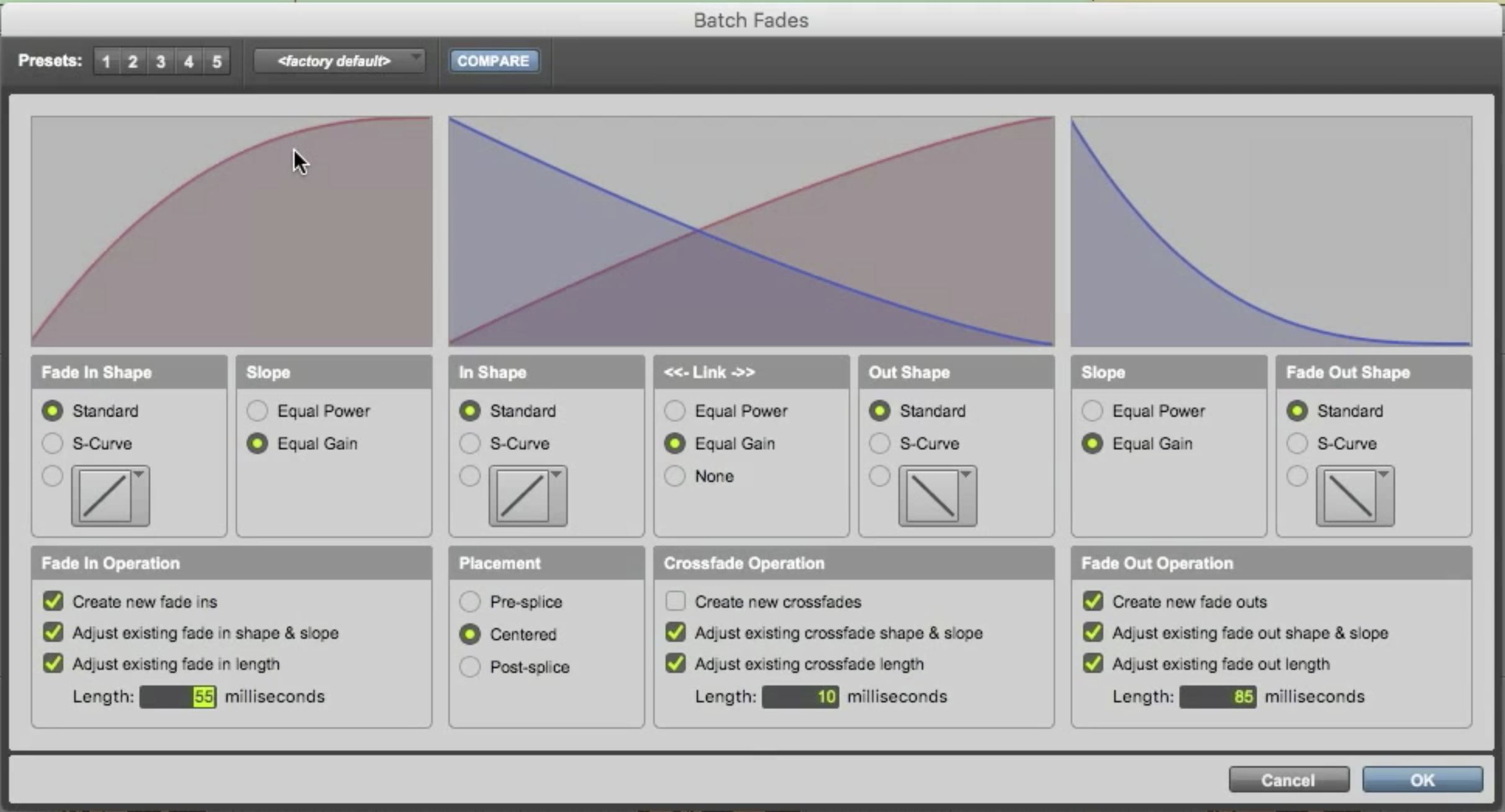
Task: Enable Create new crossfades checkbox
Action: pos(676,601)
